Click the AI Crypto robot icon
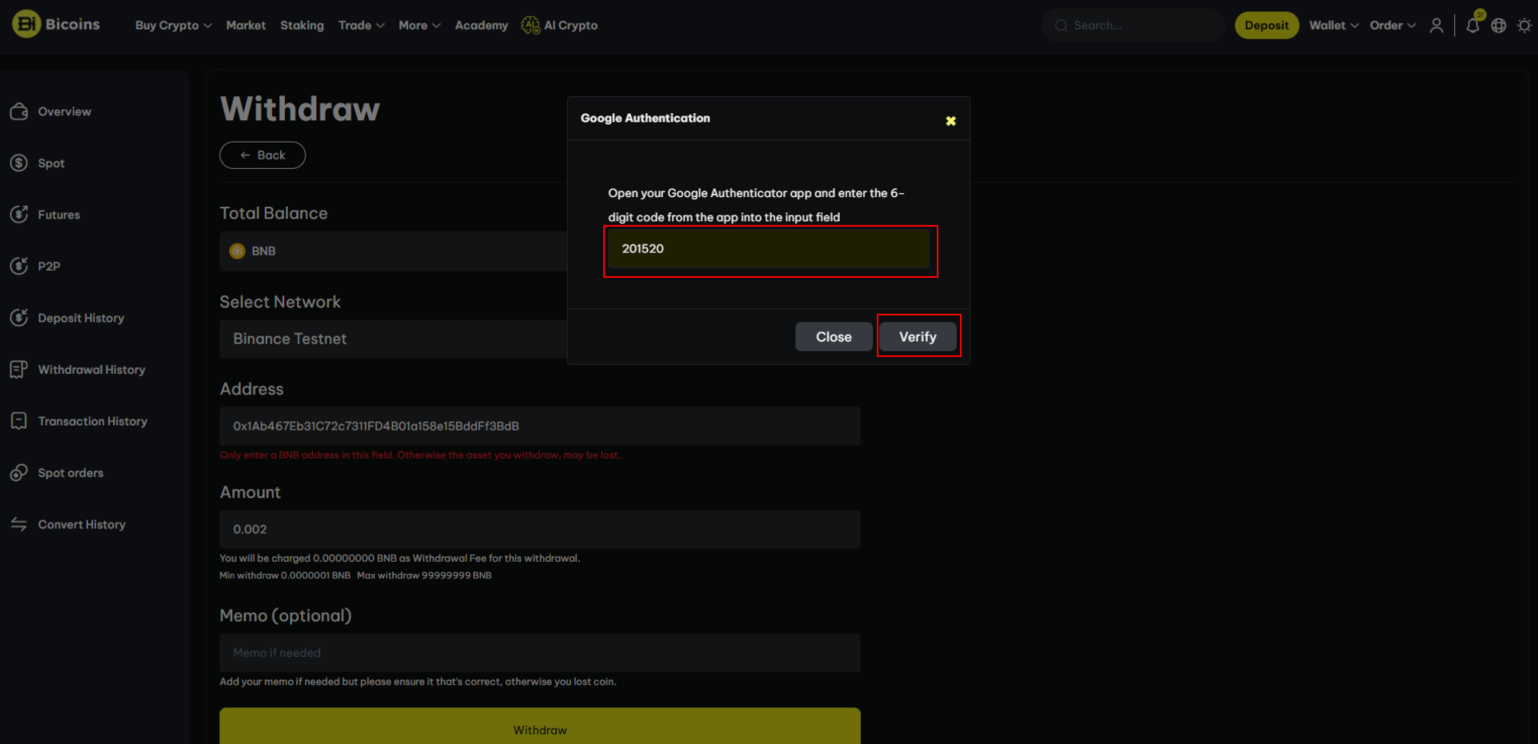This screenshot has width=1538, height=744. pyautogui.click(x=530, y=25)
